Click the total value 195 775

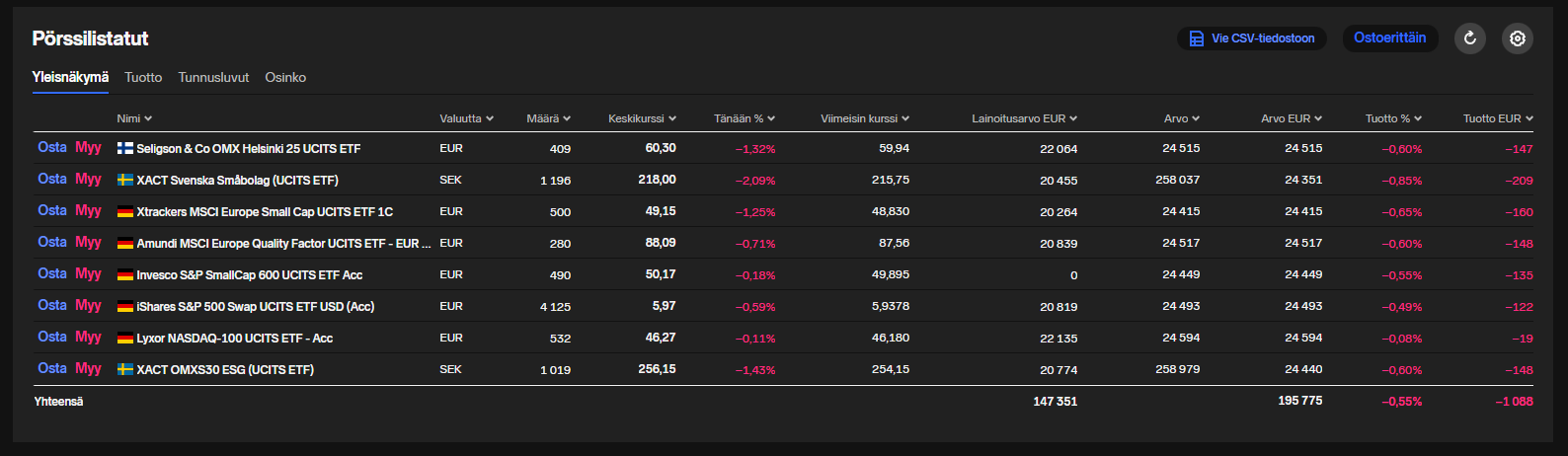1299,401
